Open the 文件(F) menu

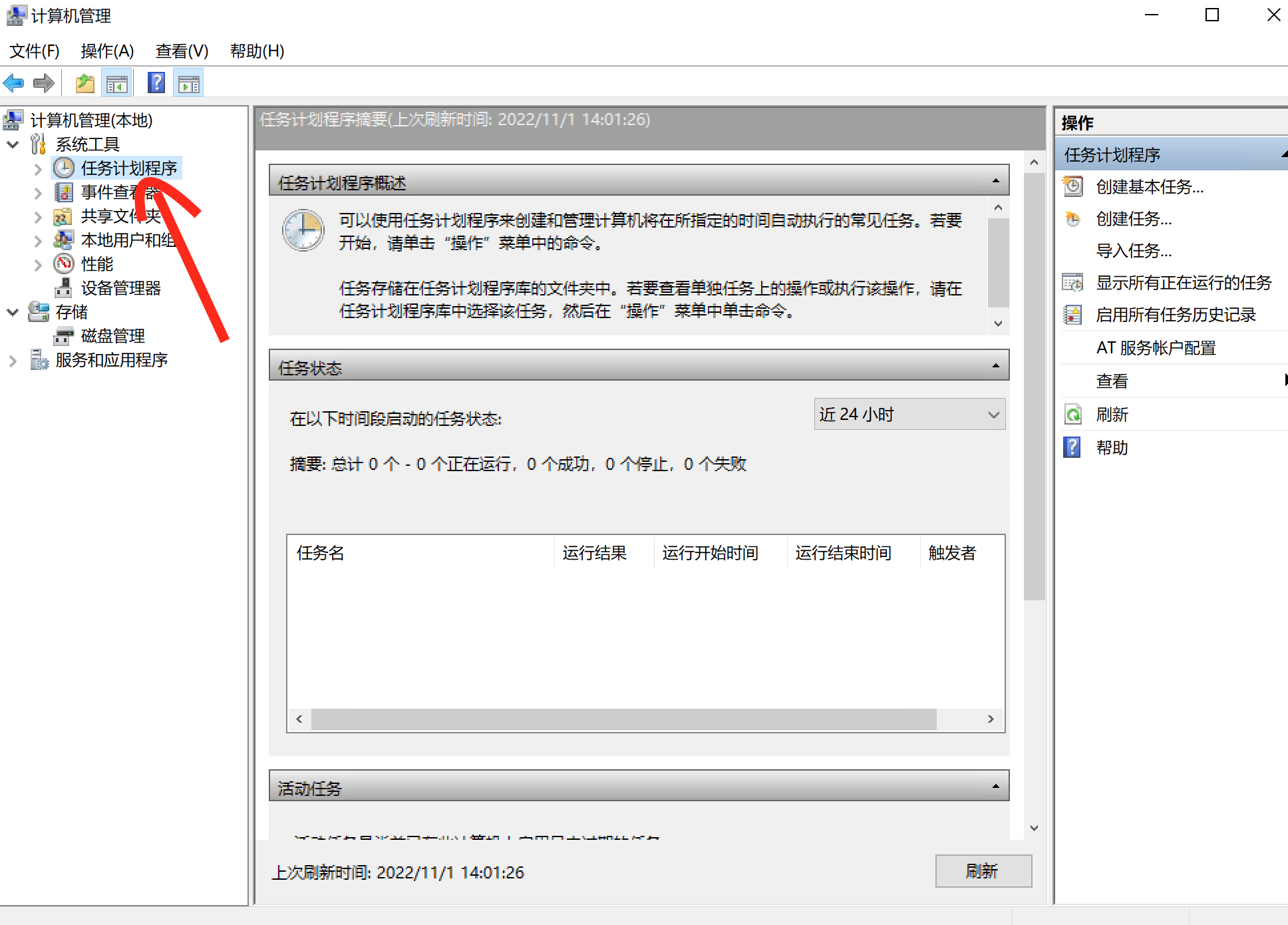pos(35,51)
